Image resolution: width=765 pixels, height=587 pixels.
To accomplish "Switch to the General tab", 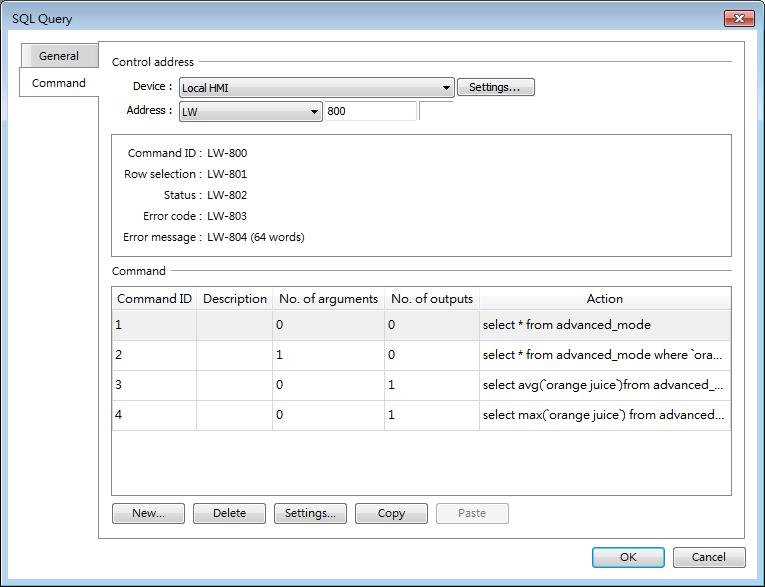I will coord(59,56).
